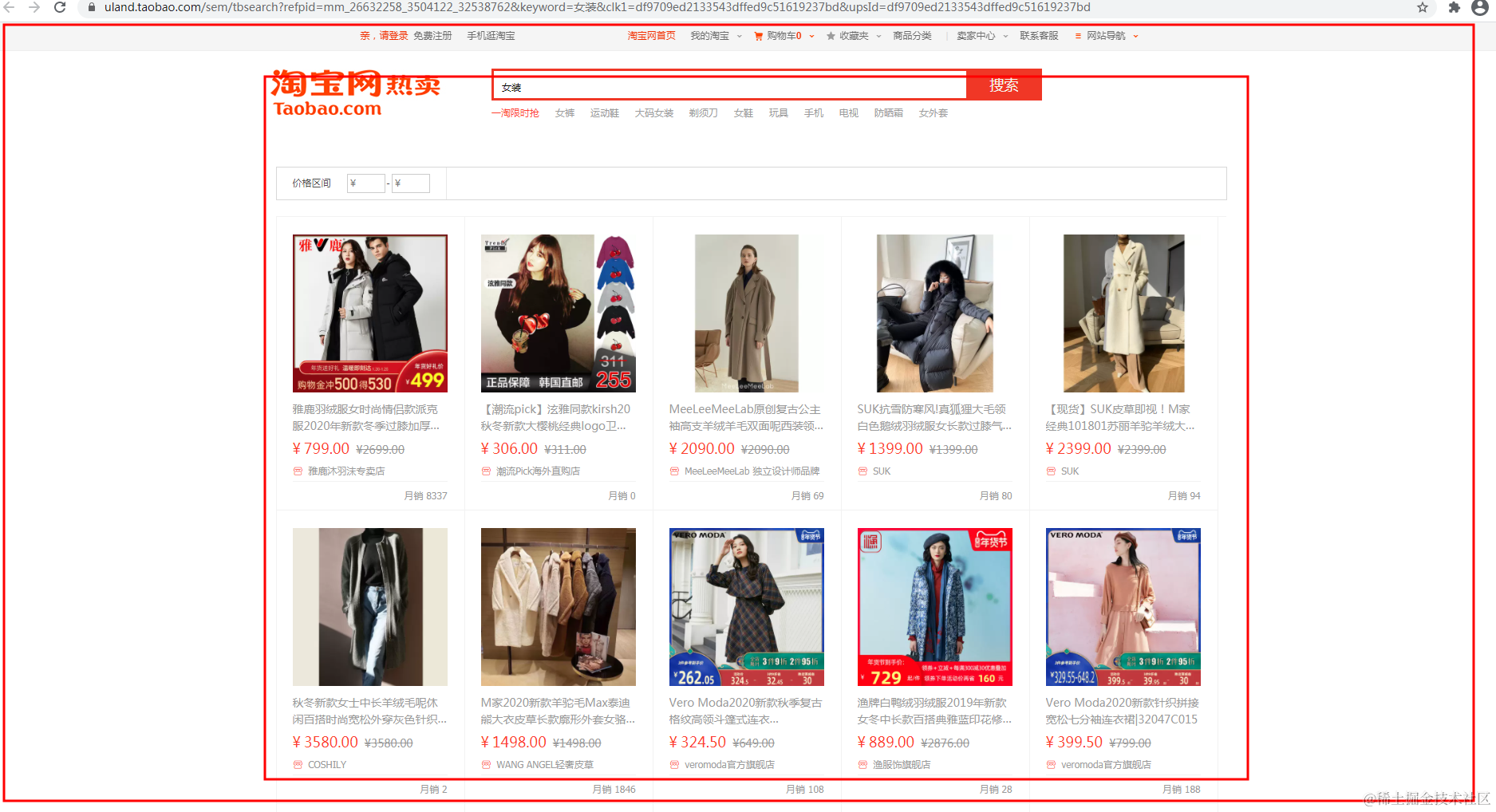Click shop icon beside MeeLeeMeeLab 独立设计师品牌

click(674, 471)
